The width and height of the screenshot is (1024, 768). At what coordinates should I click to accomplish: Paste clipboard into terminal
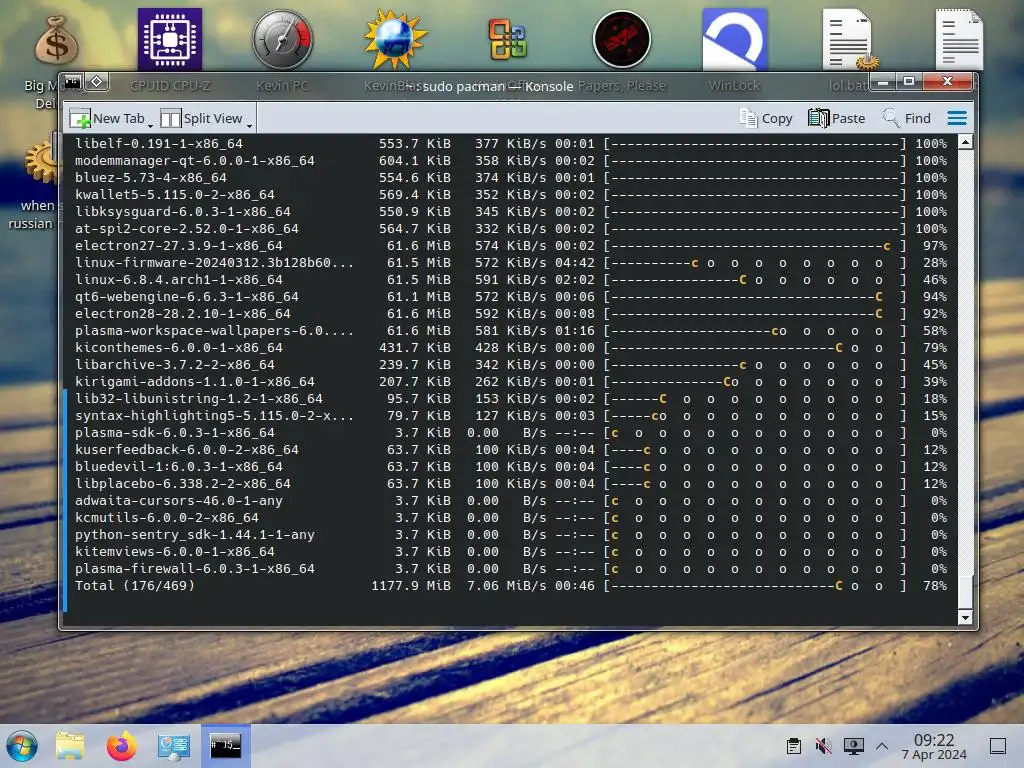(x=837, y=118)
